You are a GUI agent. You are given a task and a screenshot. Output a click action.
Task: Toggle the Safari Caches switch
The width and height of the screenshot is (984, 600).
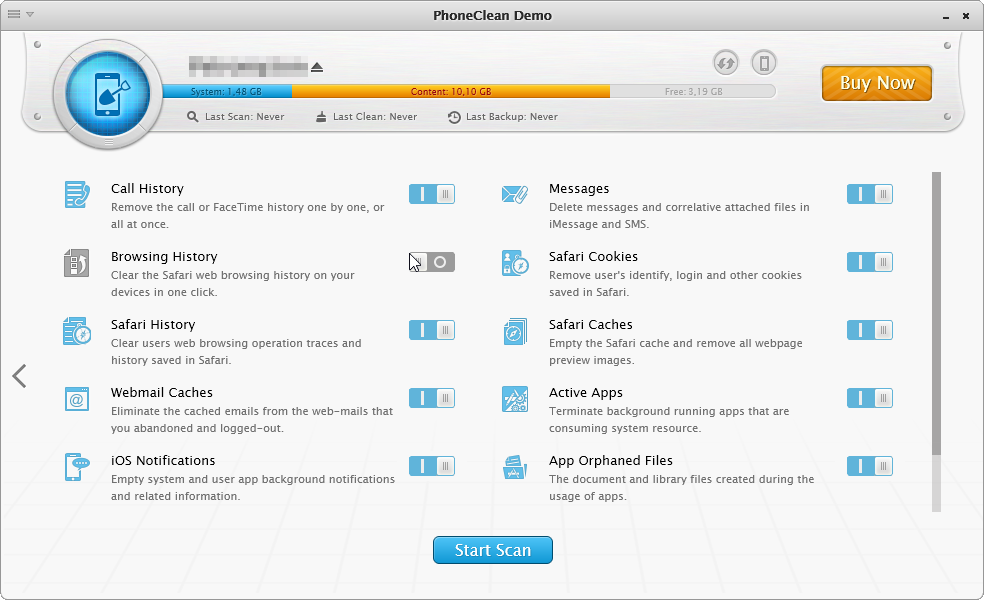tap(870, 330)
